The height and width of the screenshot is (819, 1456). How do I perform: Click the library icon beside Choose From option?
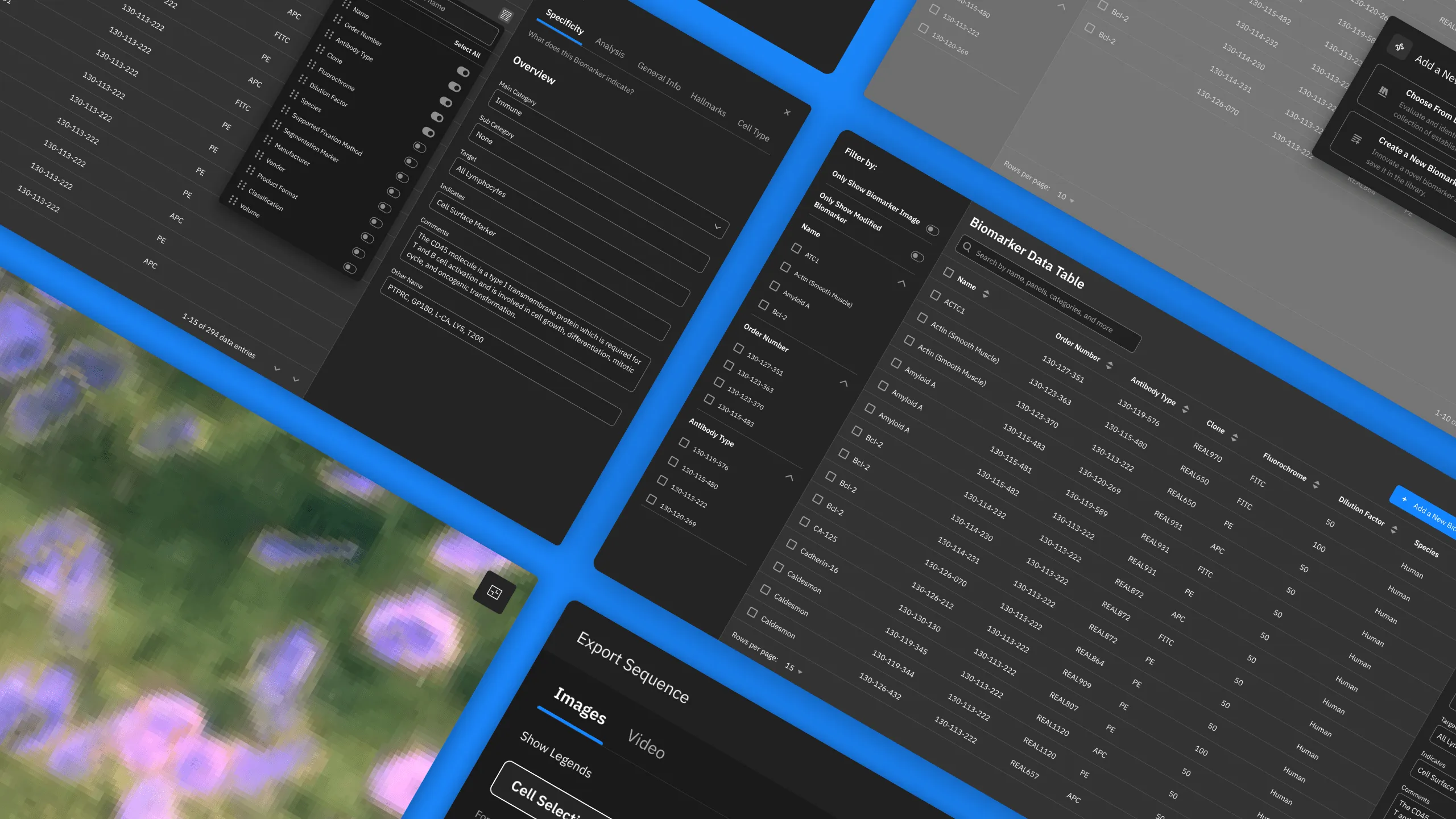click(x=1383, y=91)
